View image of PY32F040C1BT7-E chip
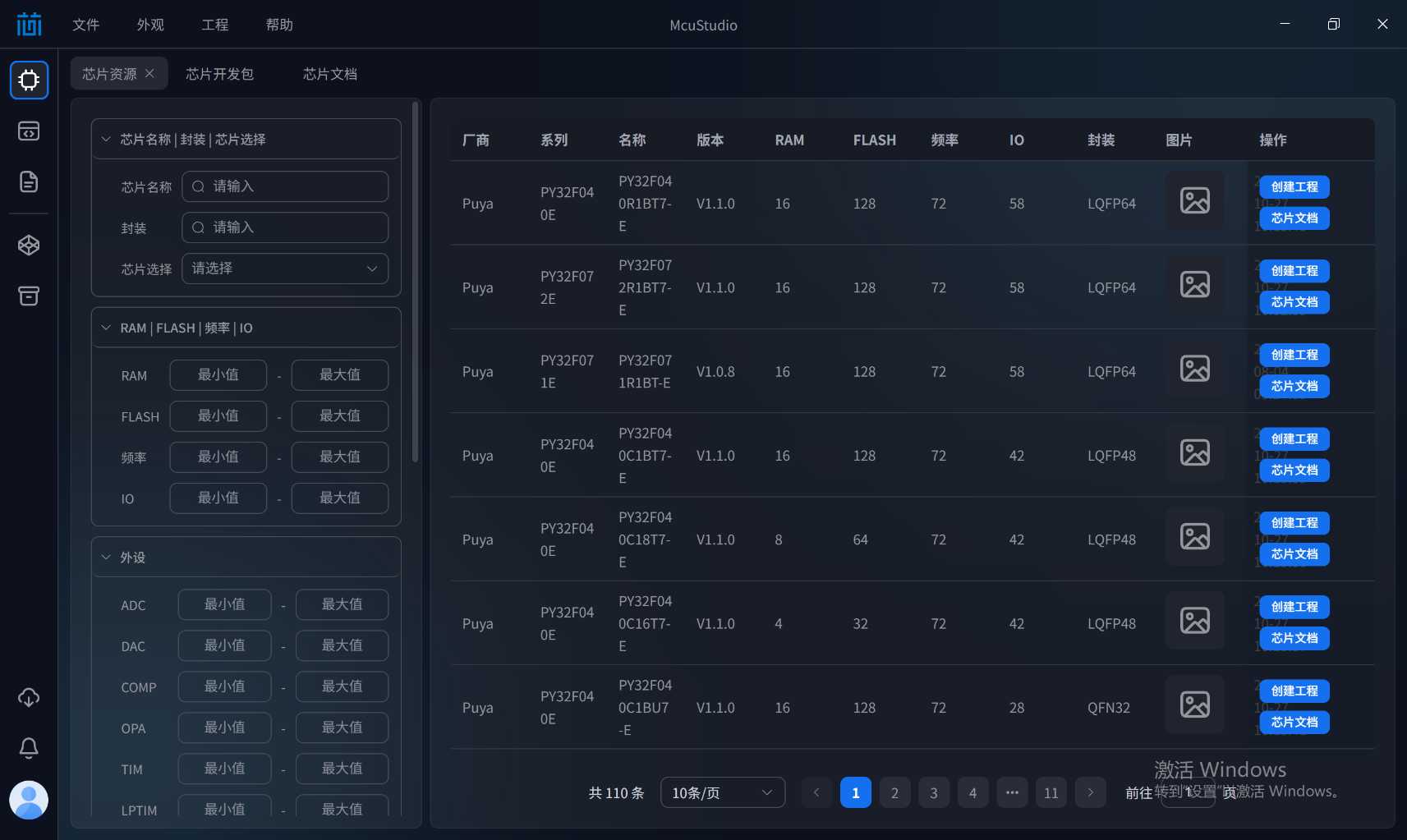The width and height of the screenshot is (1407, 840). 1194,452
